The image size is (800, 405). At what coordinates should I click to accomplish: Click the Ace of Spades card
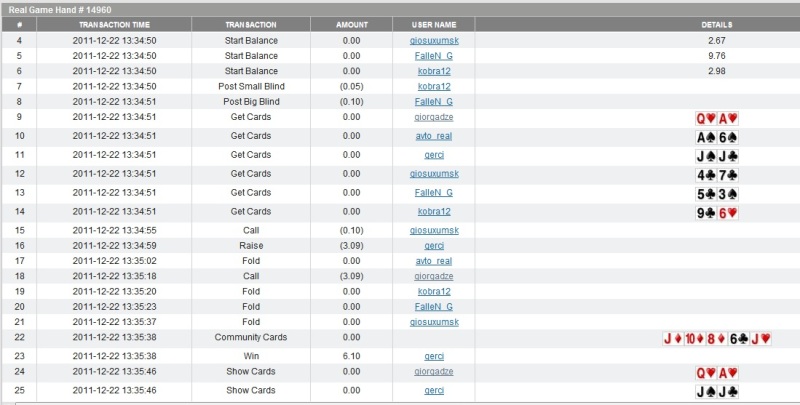[706, 137]
